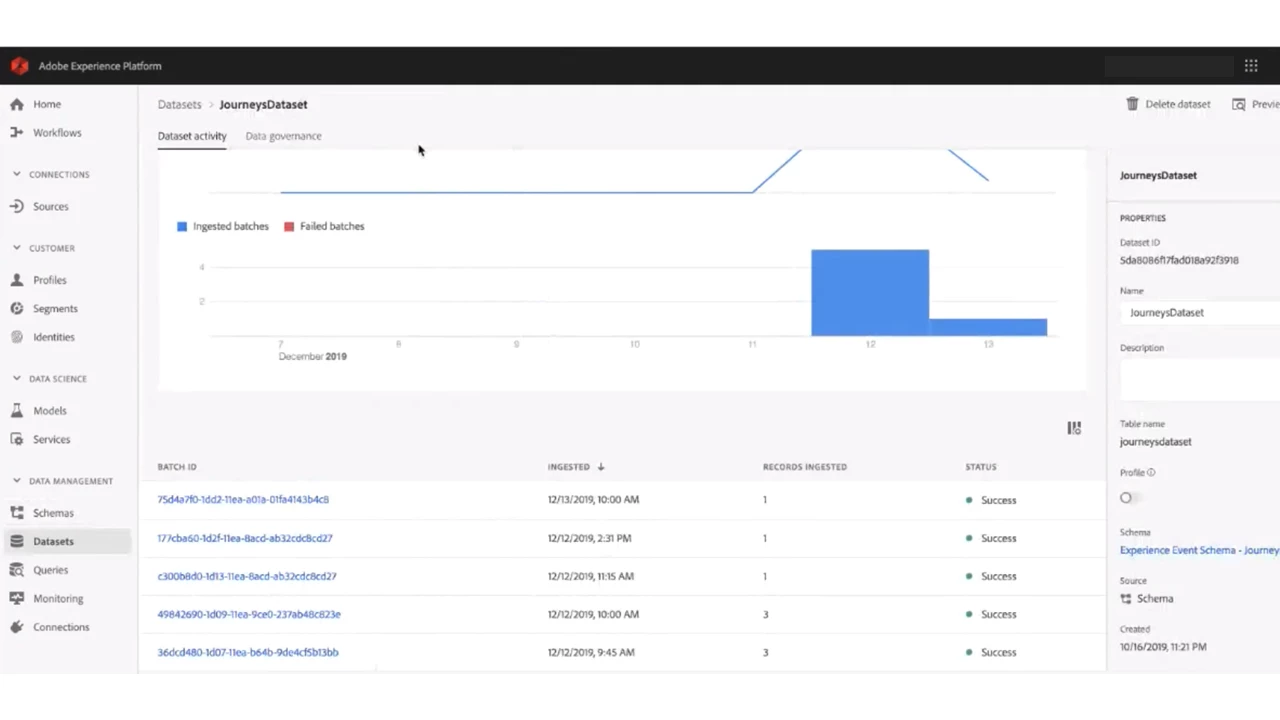The height and width of the screenshot is (720, 1280).
Task: Switch to the Data governance tab
Action: point(283,136)
